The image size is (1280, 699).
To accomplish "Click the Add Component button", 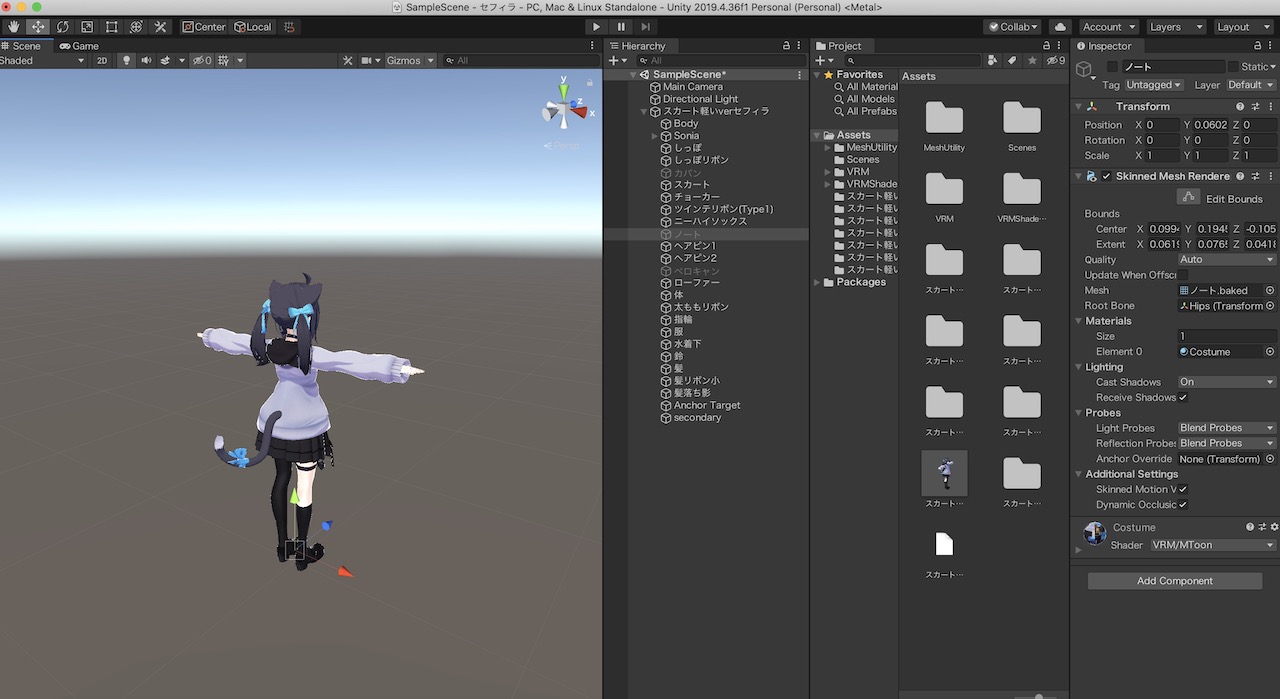I will click(x=1173, y=580).
